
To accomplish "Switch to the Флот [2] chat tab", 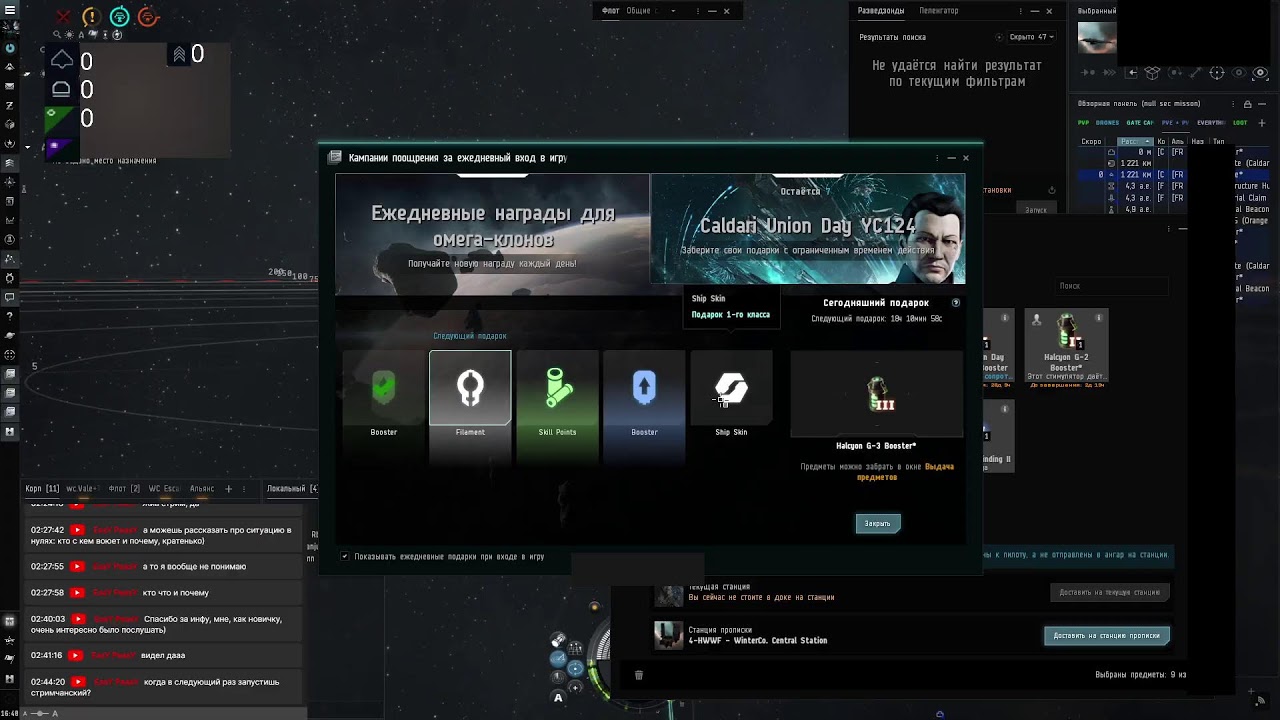I will (x=124, y=489).
